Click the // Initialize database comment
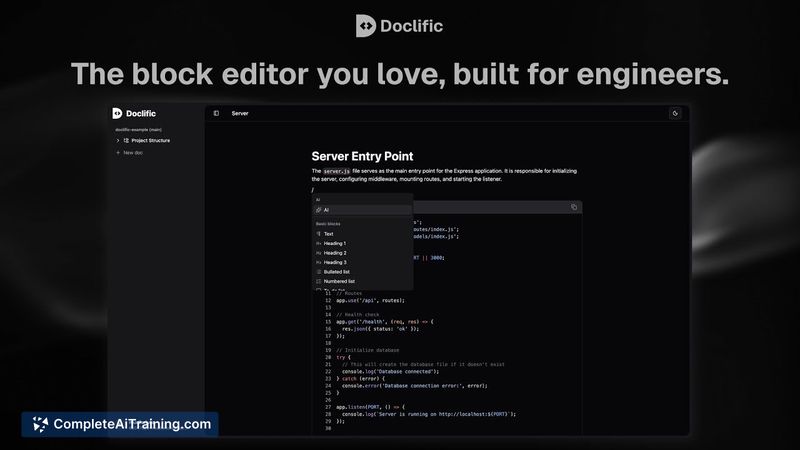This screenshot has height=450, width=800. (x=368, y=351)
